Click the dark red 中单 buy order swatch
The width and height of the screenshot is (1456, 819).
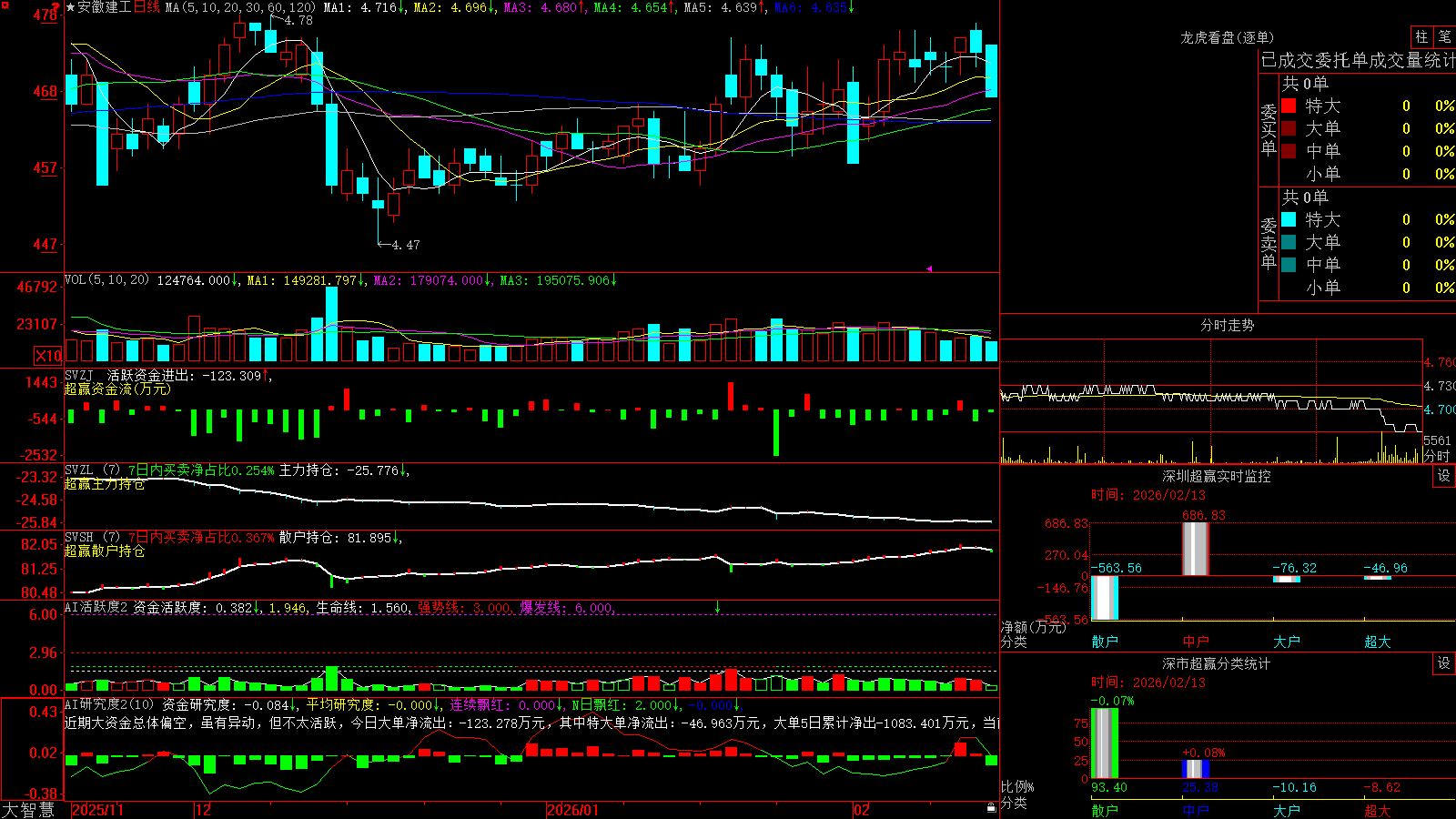point(1289,150)
